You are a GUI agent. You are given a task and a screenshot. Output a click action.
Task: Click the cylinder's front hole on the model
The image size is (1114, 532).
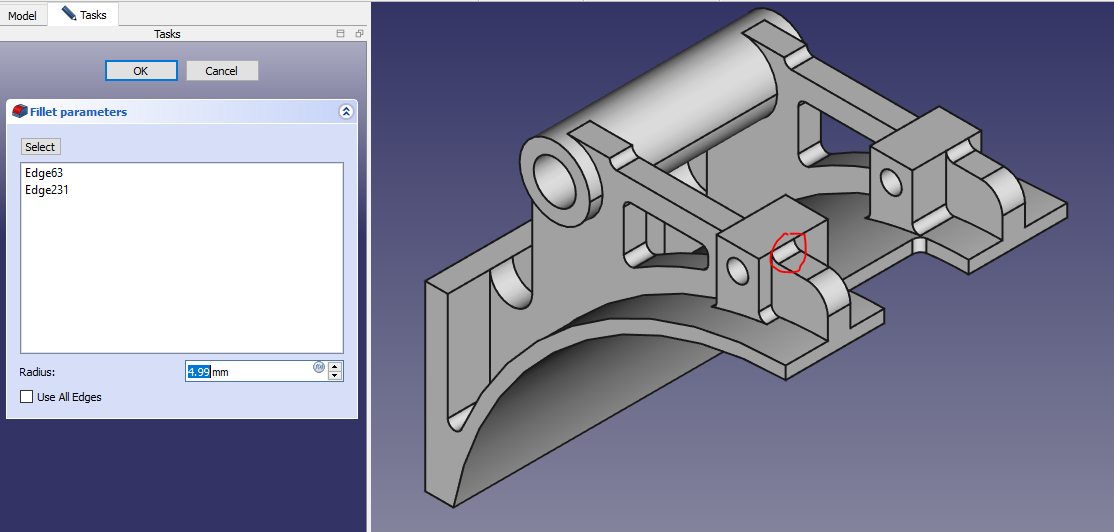click(x=551, y=181)
